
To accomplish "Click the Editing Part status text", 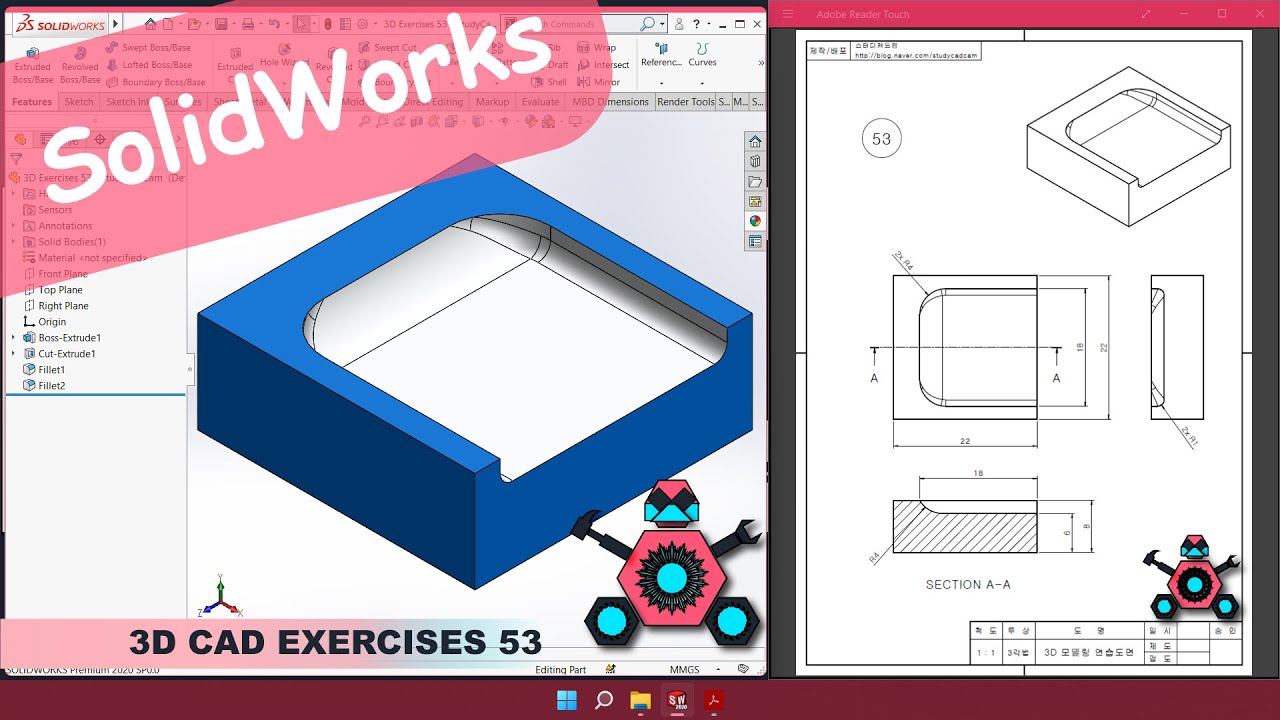I will [x=561, y=670].
